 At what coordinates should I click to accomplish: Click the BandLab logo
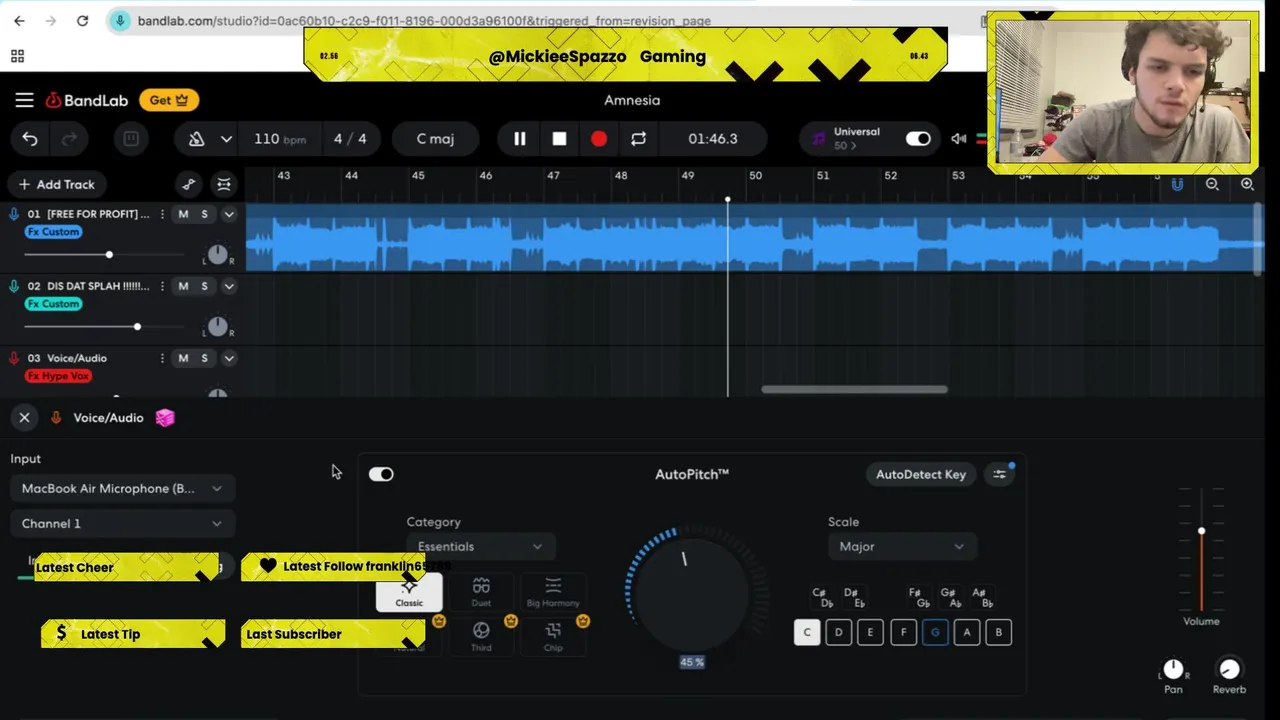click(87, 100)
